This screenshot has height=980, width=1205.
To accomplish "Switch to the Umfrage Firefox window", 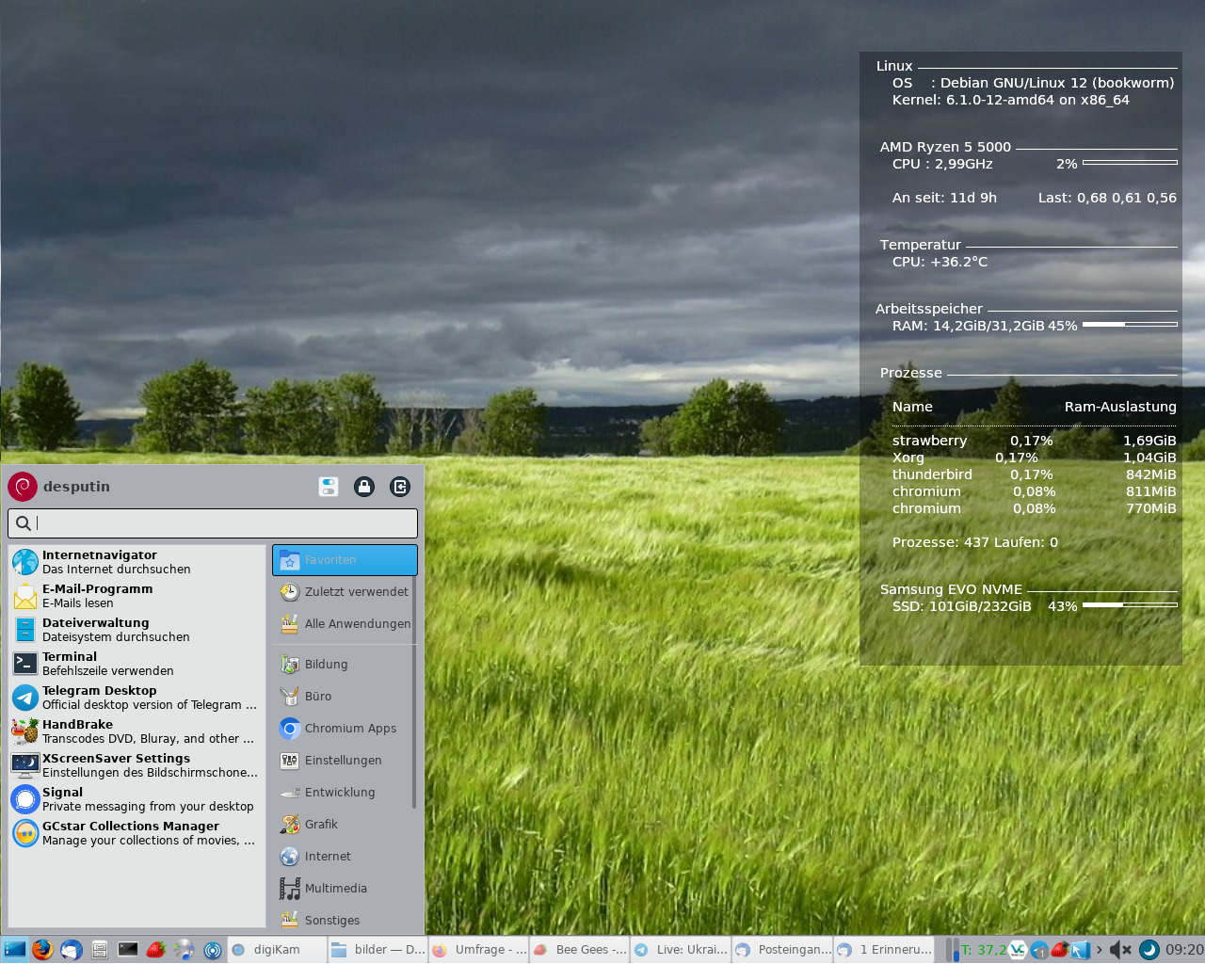I will (x=479, y=950).
